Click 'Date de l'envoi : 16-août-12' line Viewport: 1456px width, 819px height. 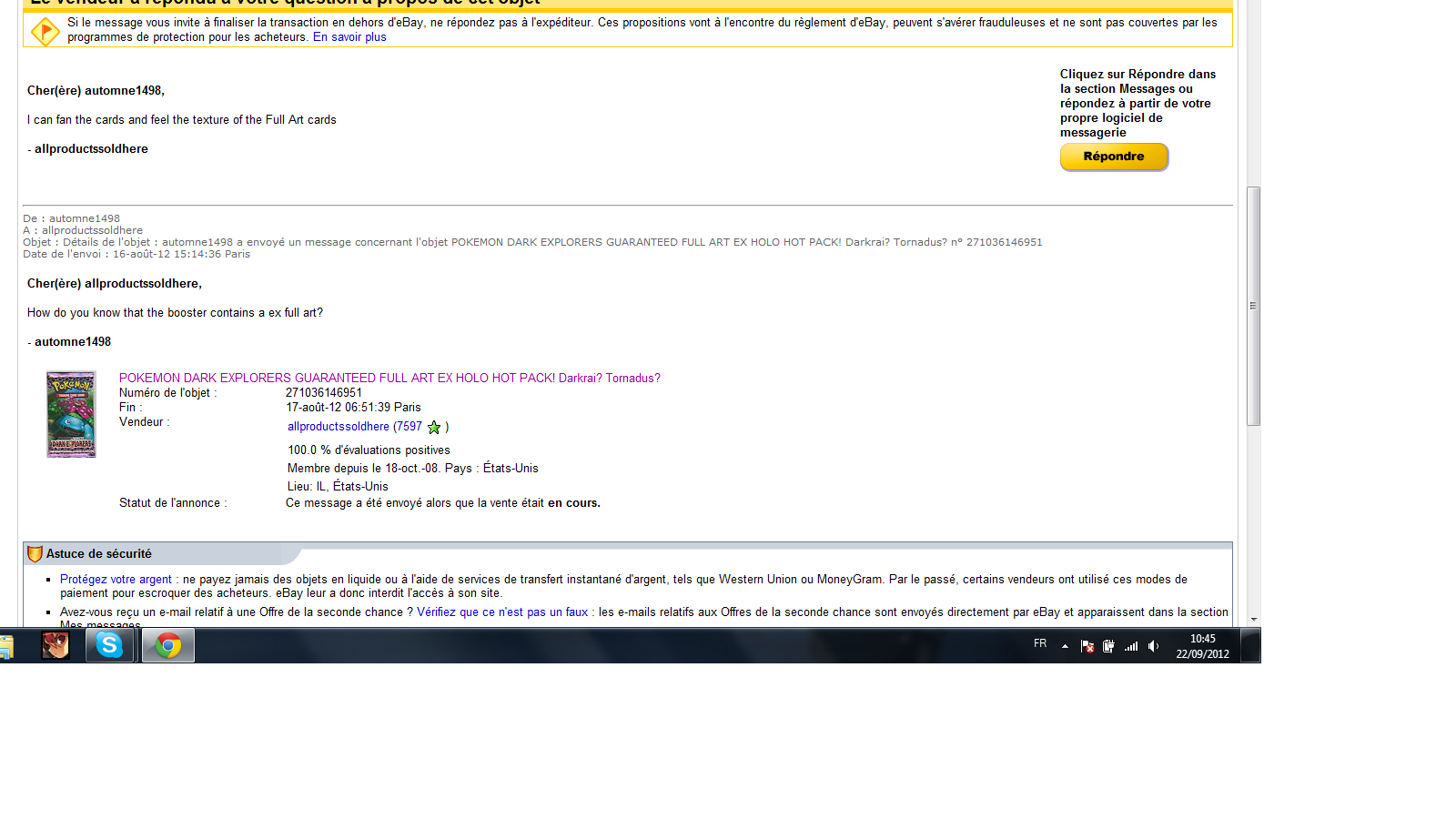(136, 254)
